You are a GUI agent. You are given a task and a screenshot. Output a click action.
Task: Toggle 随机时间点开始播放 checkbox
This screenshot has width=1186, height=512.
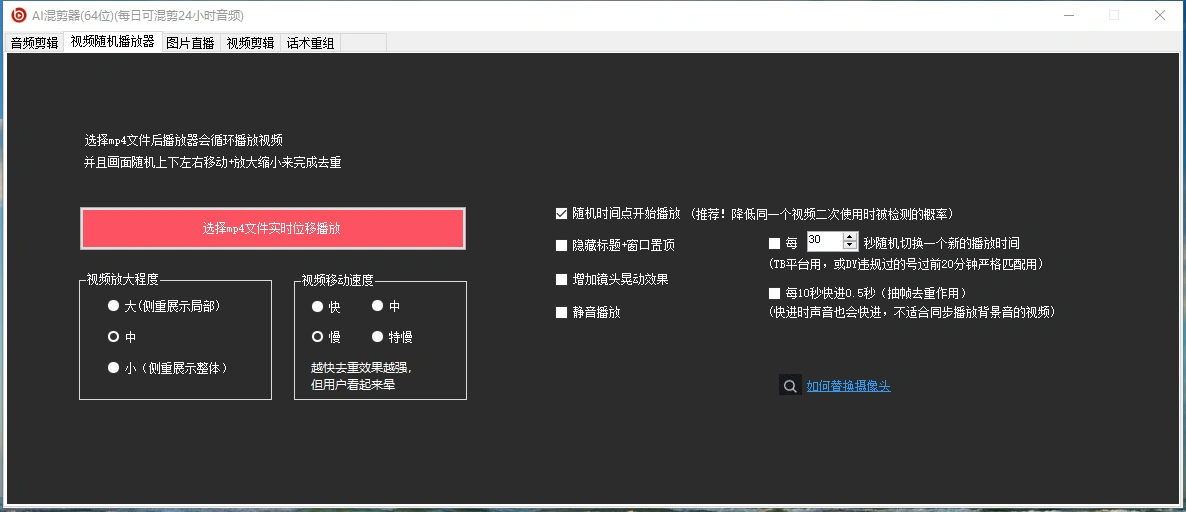(x=562, y=214)
